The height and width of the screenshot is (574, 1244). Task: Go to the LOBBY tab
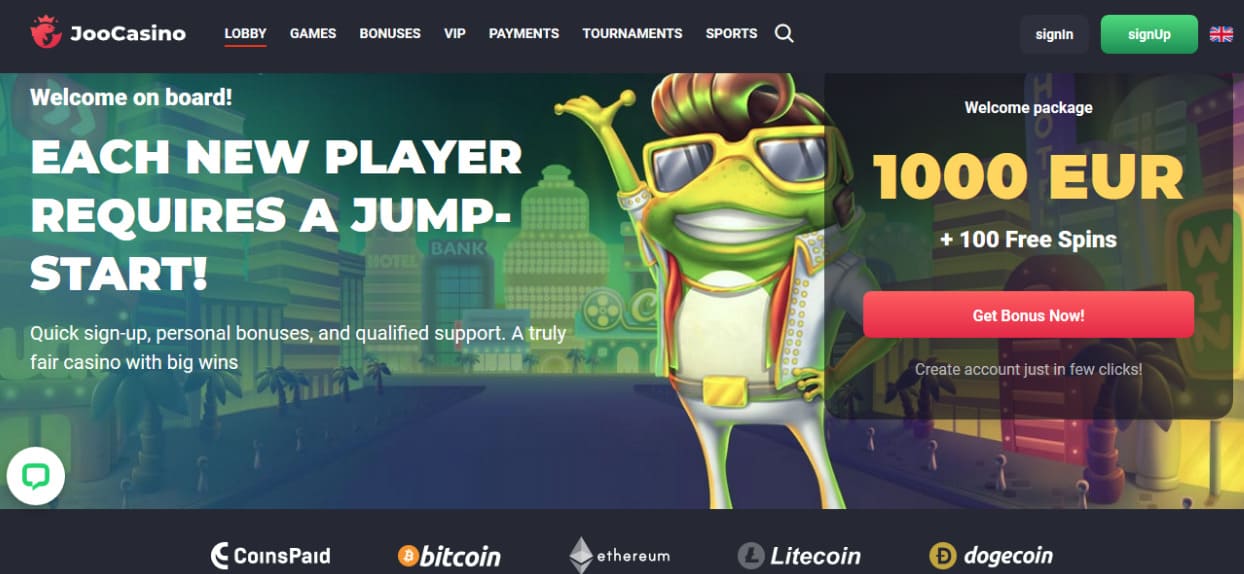click(245, 33)
